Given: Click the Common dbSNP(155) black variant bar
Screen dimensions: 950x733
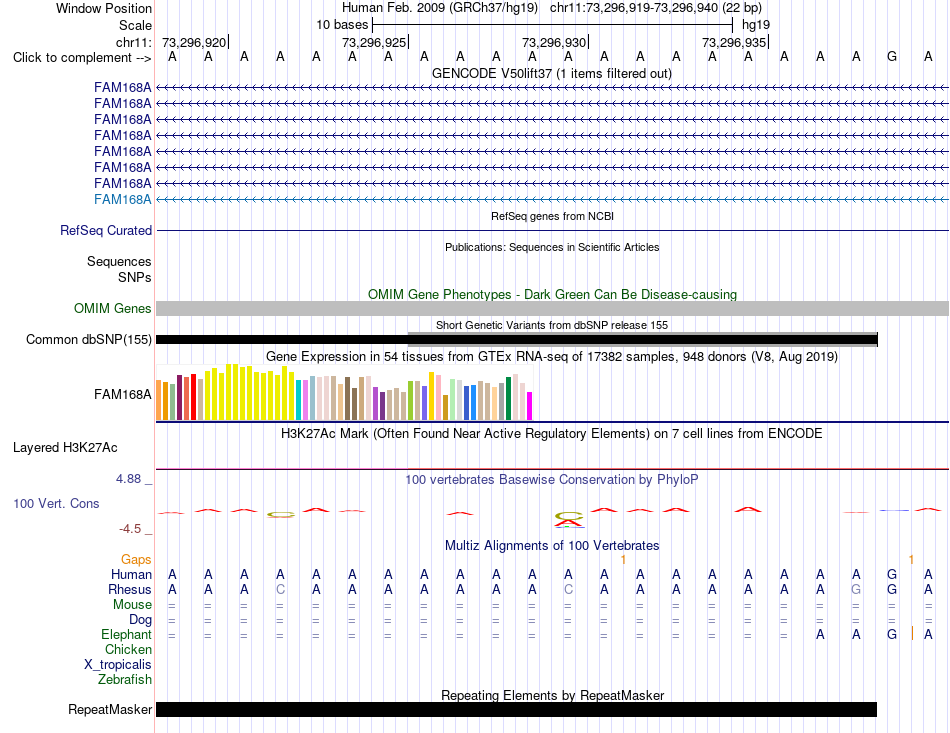Looking at the screenshot, I should pos(516,339).
